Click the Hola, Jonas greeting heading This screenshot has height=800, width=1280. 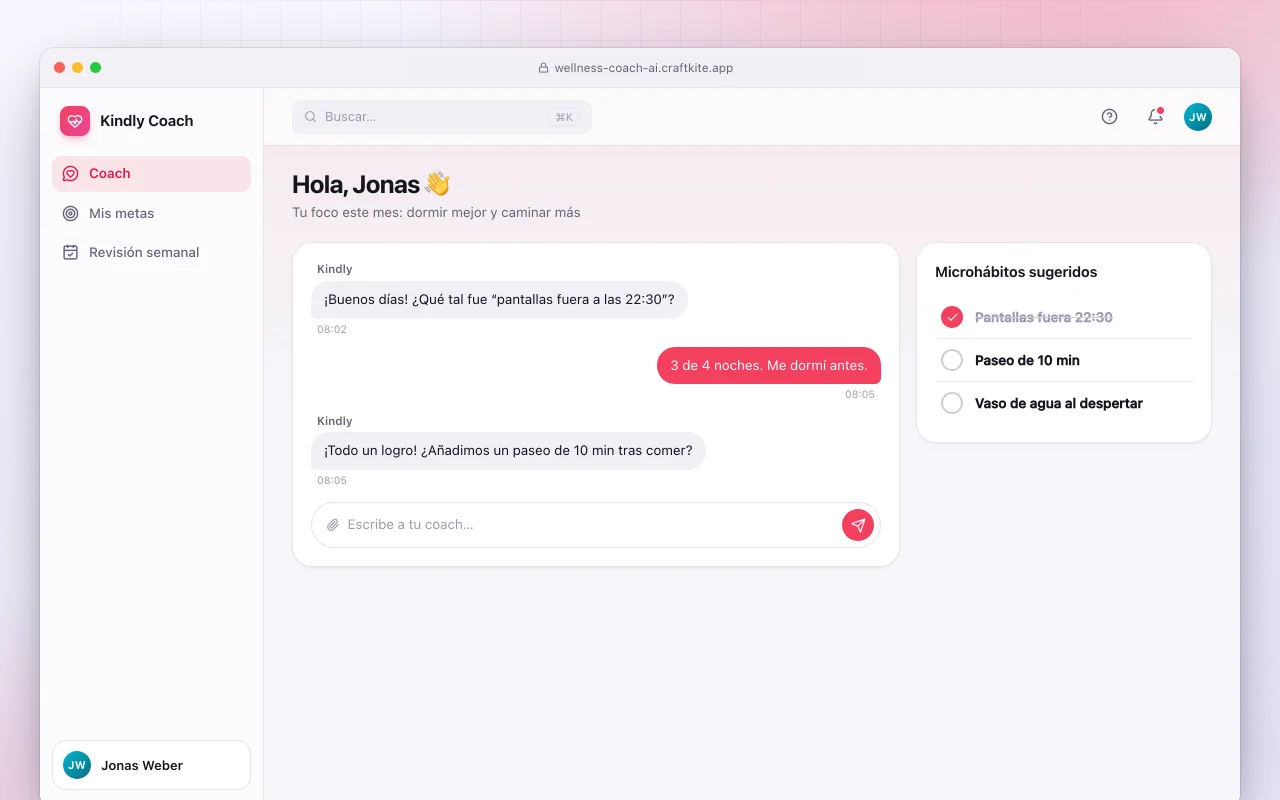click(x=371, y=184)
